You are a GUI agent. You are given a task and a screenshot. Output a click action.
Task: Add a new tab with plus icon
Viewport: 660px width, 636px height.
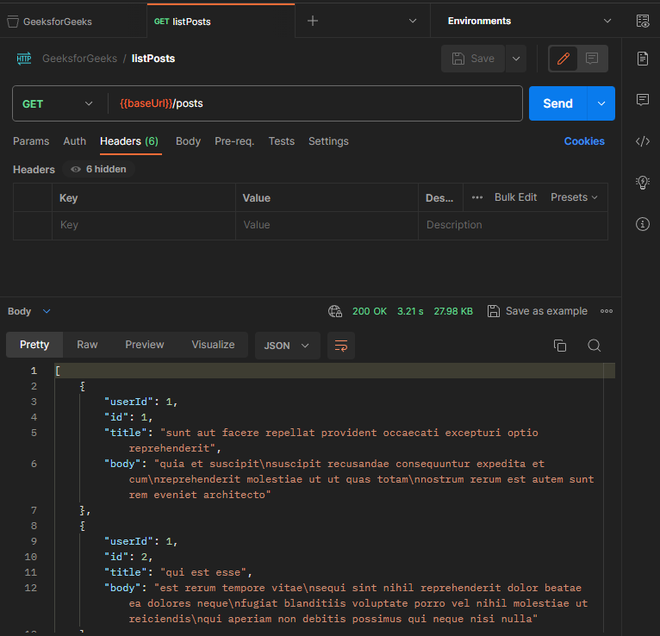pyautogui.click(x=313, y=21)
